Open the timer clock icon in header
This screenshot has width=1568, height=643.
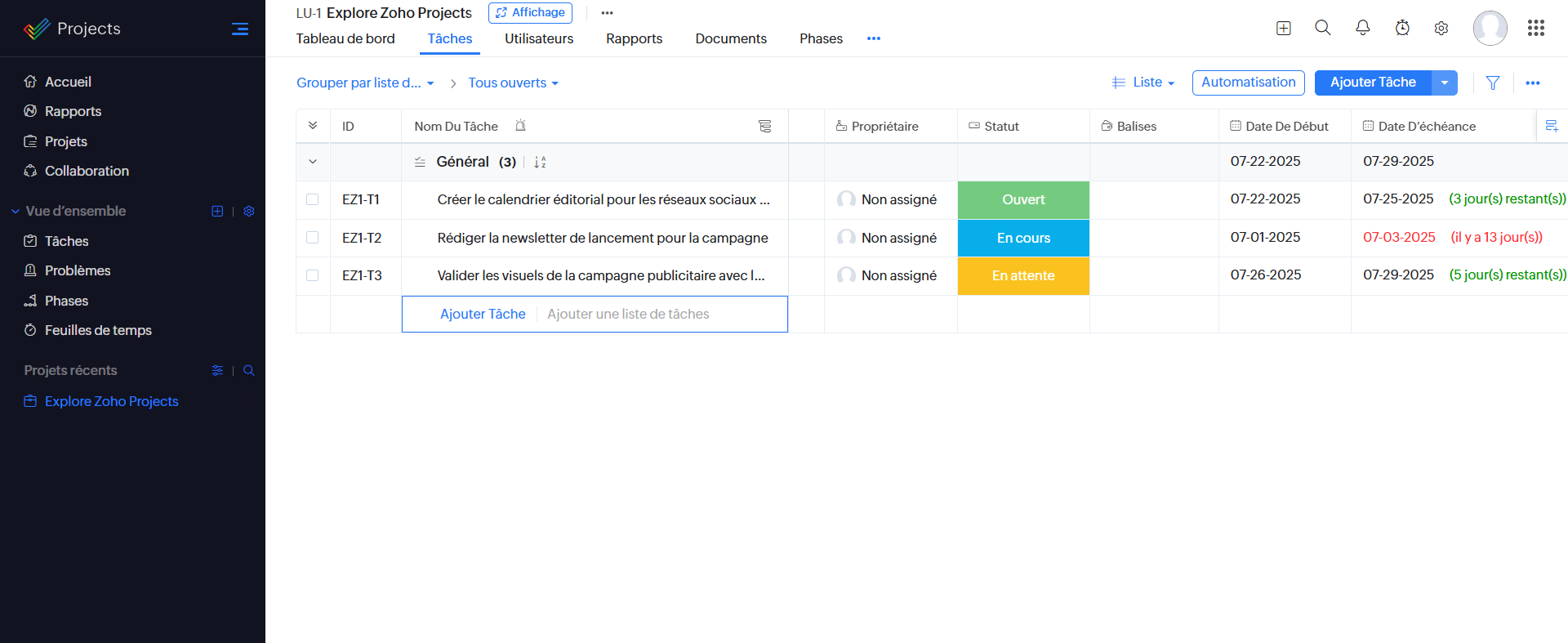coord(1402,29)
